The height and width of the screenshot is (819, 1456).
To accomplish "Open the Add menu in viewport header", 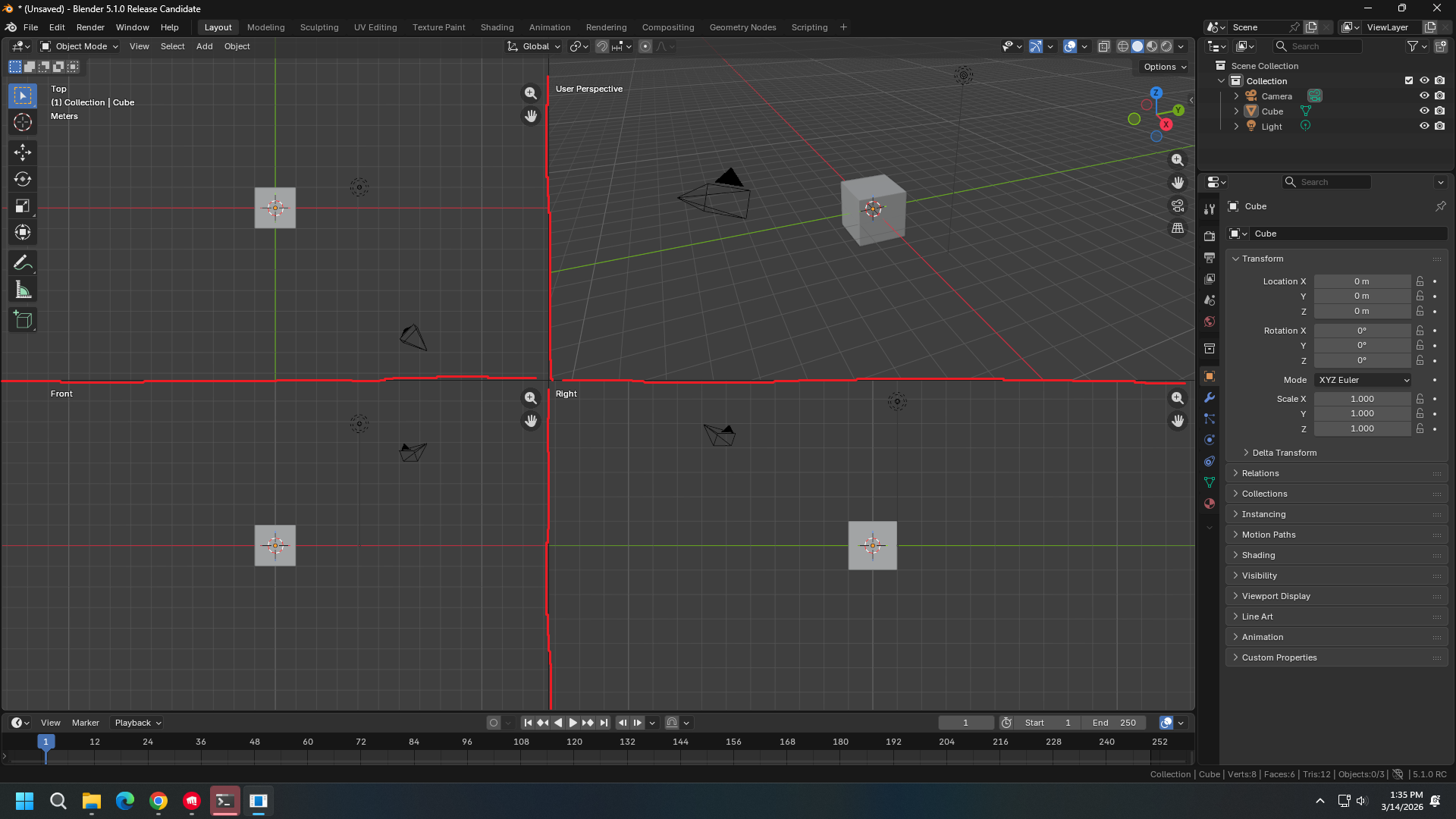I will point(204,46).
